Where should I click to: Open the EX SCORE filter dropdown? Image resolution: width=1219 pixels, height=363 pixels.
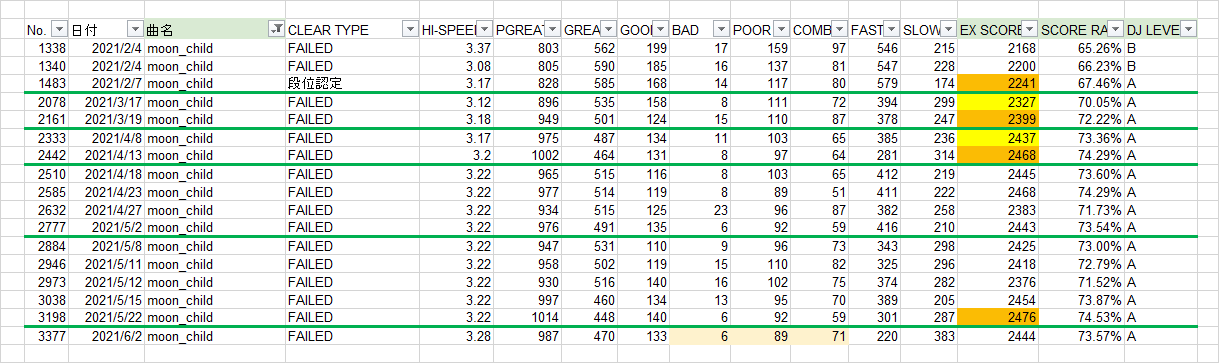tap(1029, 30)
